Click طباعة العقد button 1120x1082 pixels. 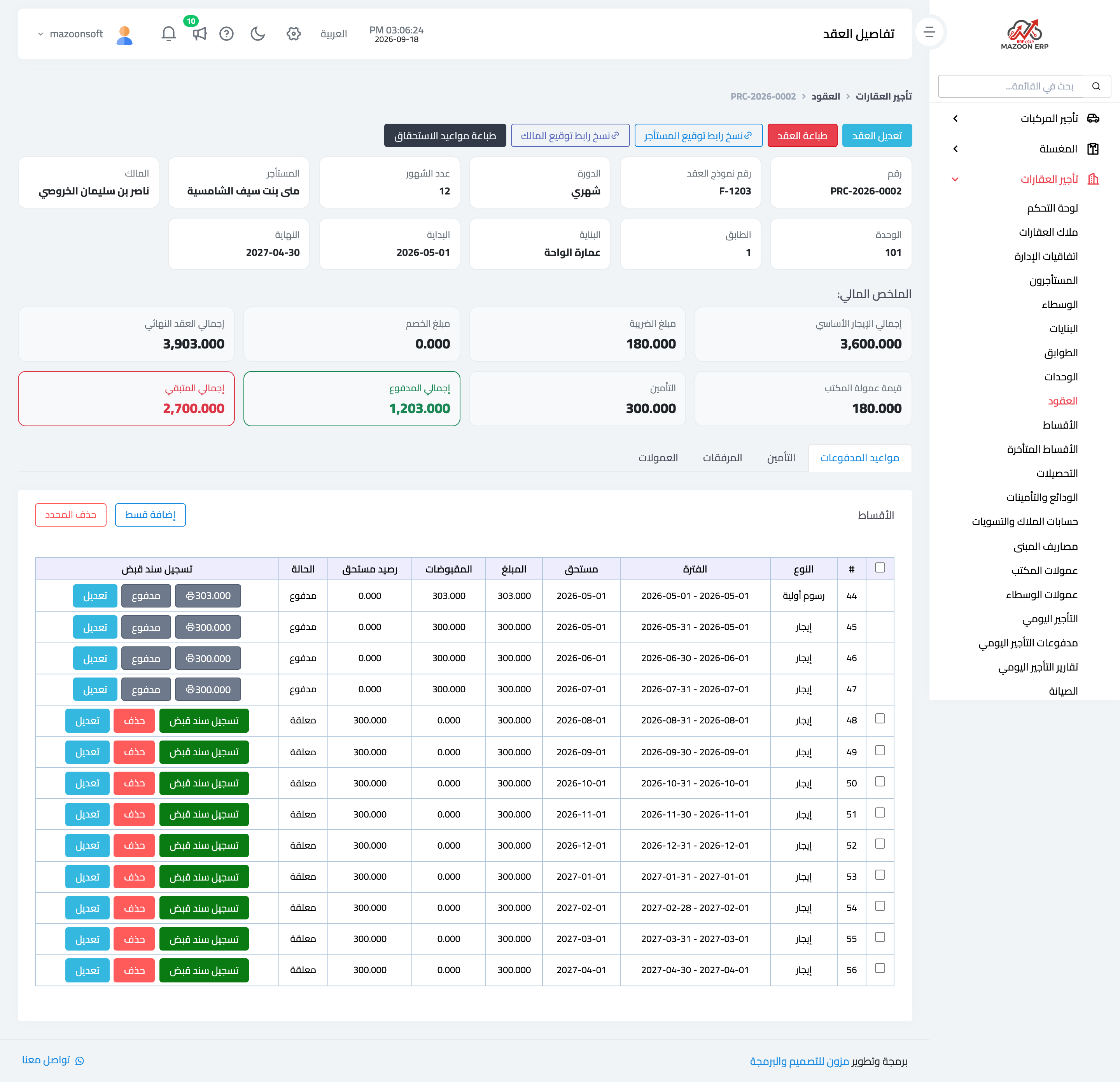(802, 135)
